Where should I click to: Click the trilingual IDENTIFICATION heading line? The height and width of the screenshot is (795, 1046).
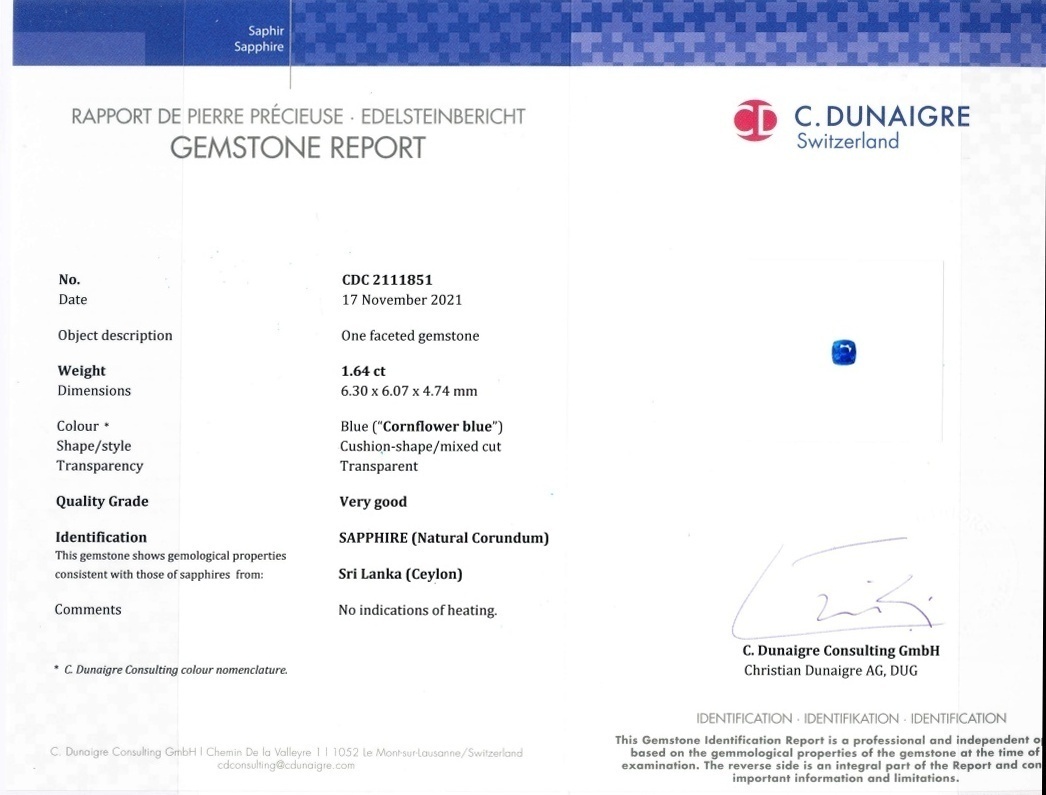tap(851, 719)
